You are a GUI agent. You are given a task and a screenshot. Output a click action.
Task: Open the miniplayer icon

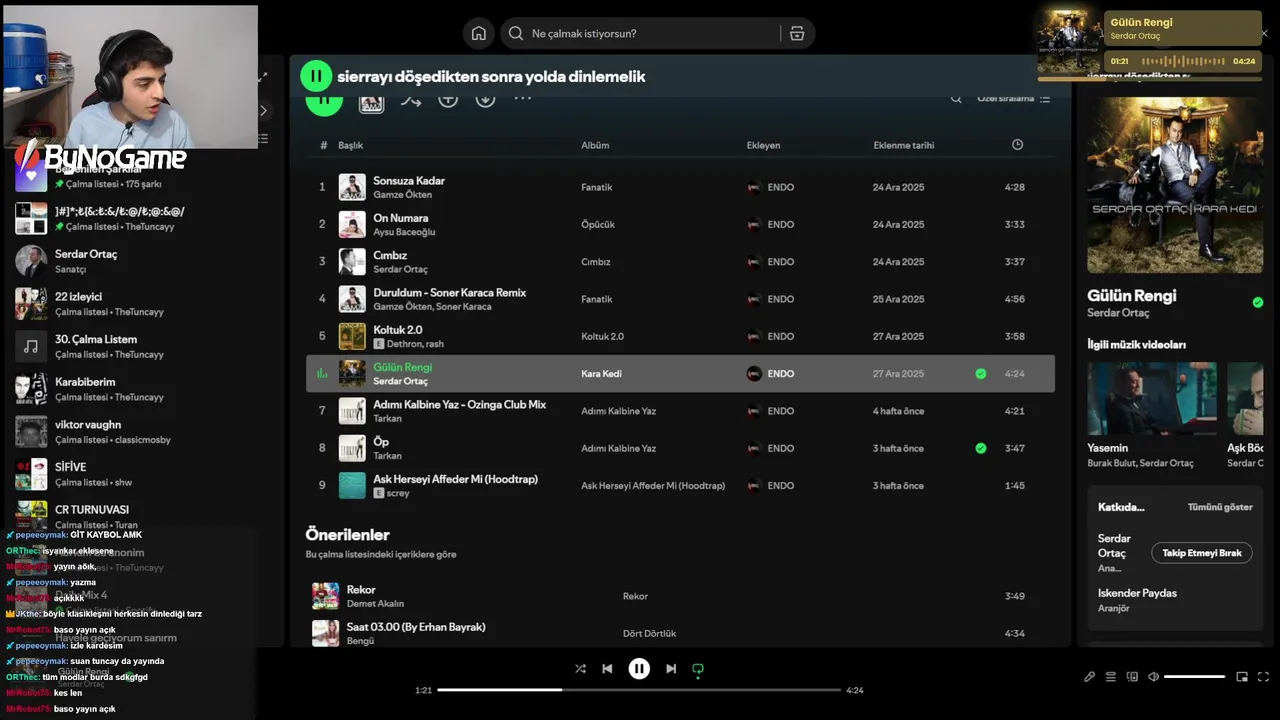click(1242, 677)
